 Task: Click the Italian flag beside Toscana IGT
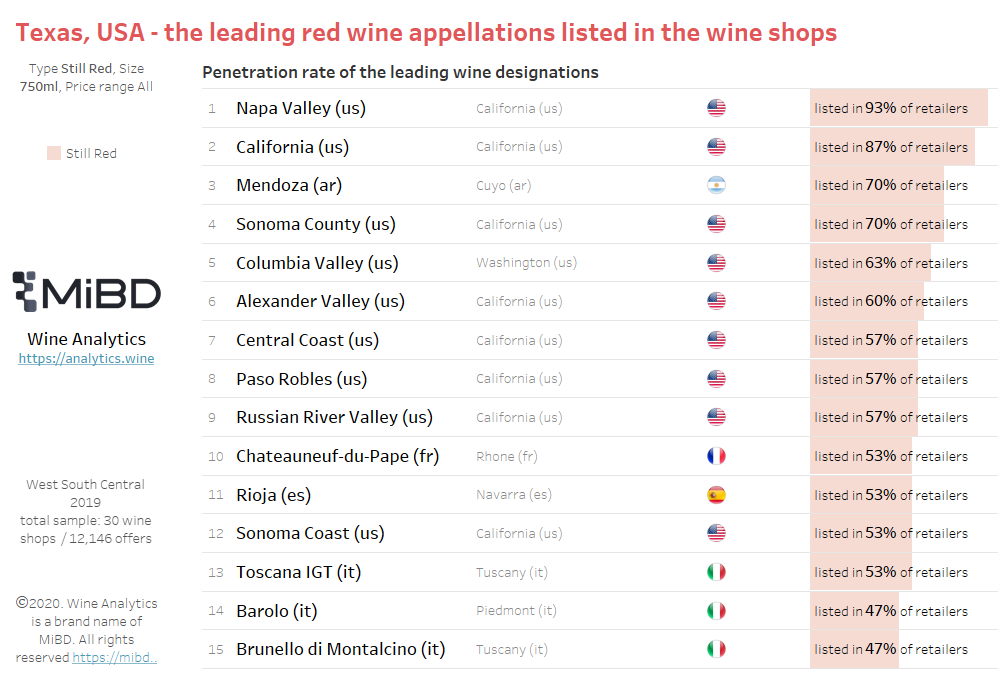(716, 572)
